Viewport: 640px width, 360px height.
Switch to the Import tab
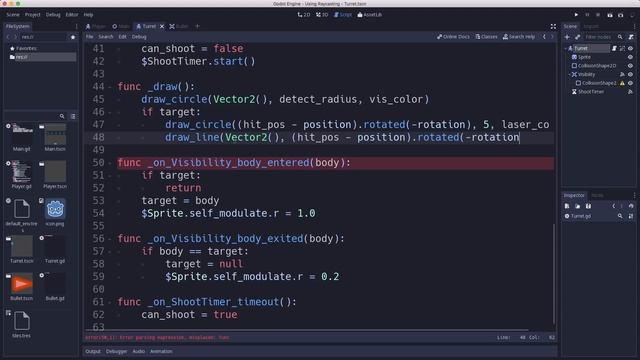click(591, 26)
